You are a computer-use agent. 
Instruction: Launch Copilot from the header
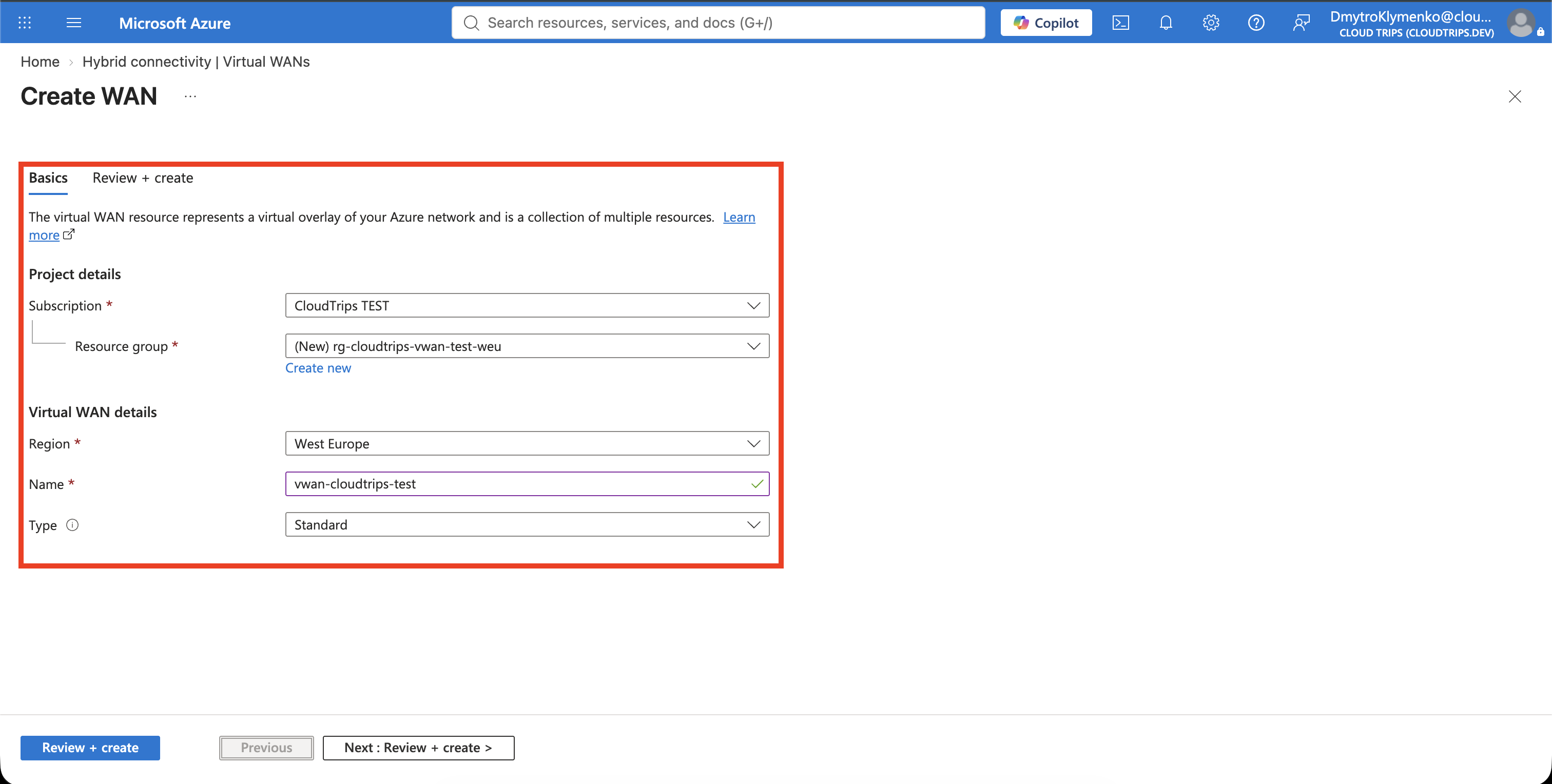point(1046,23)
